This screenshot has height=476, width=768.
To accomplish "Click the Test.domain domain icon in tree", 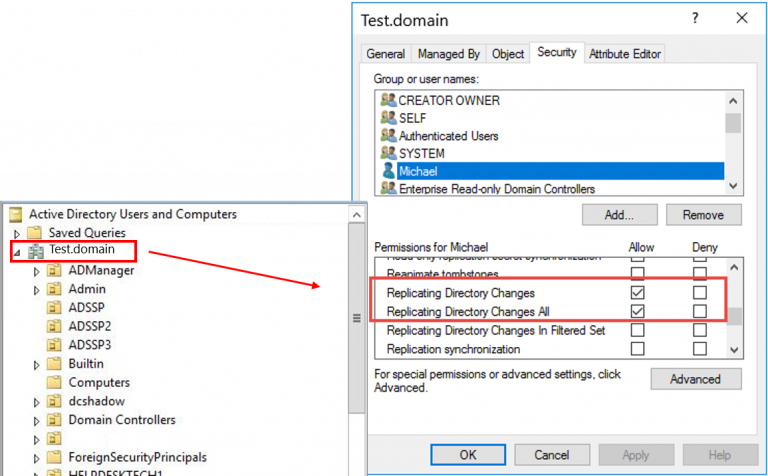I will tap(36, 251).
